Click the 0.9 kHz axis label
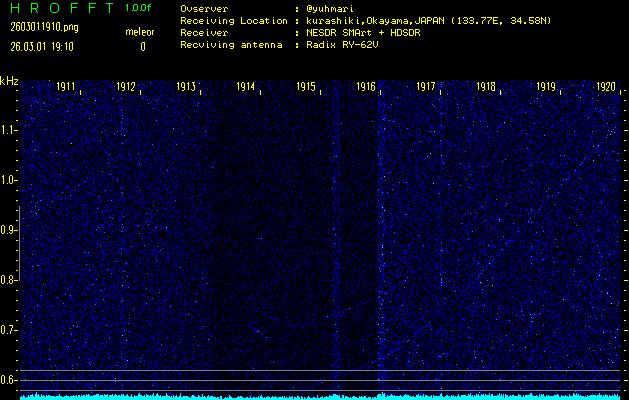This screenshot has width=629, height=400. 7,230
